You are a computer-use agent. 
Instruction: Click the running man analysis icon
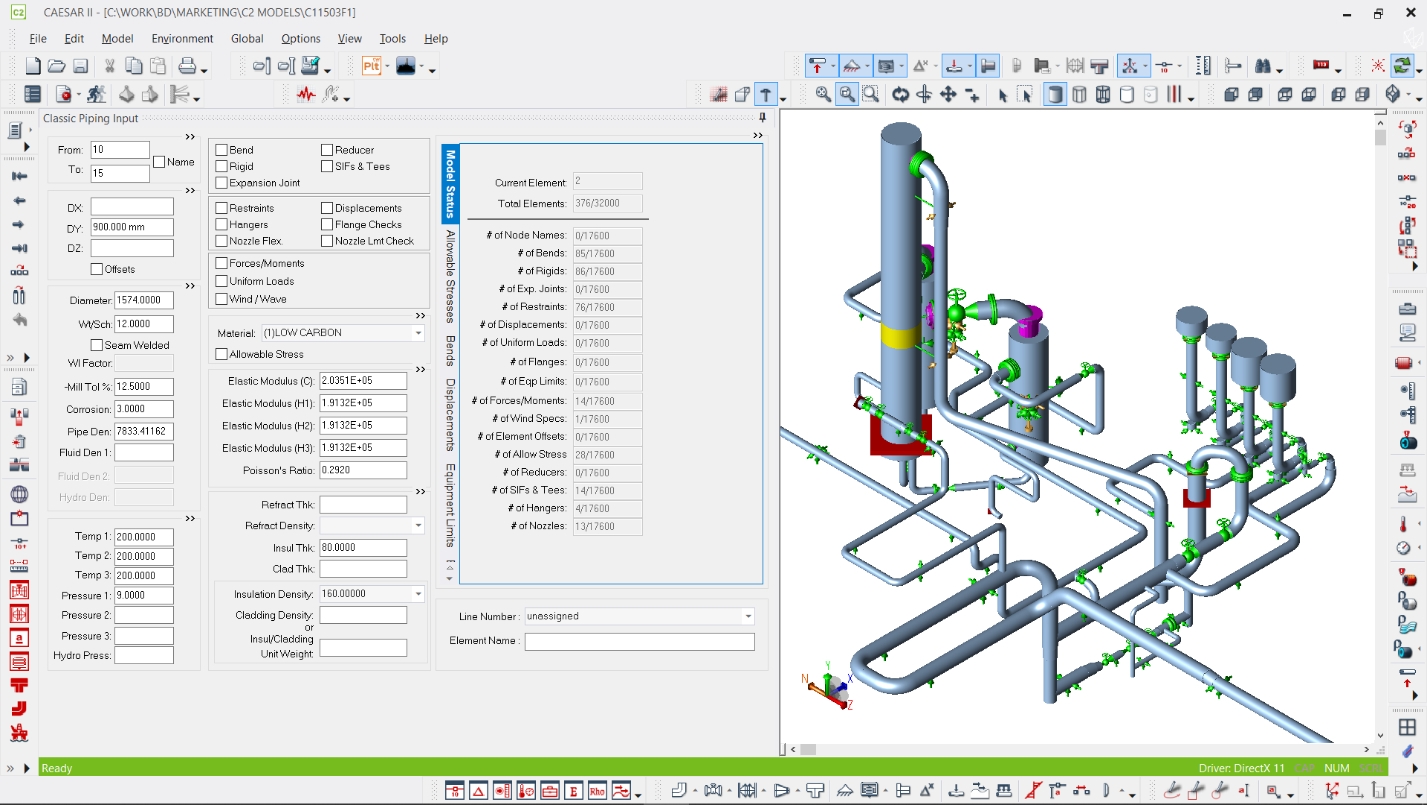click(97, 95)
